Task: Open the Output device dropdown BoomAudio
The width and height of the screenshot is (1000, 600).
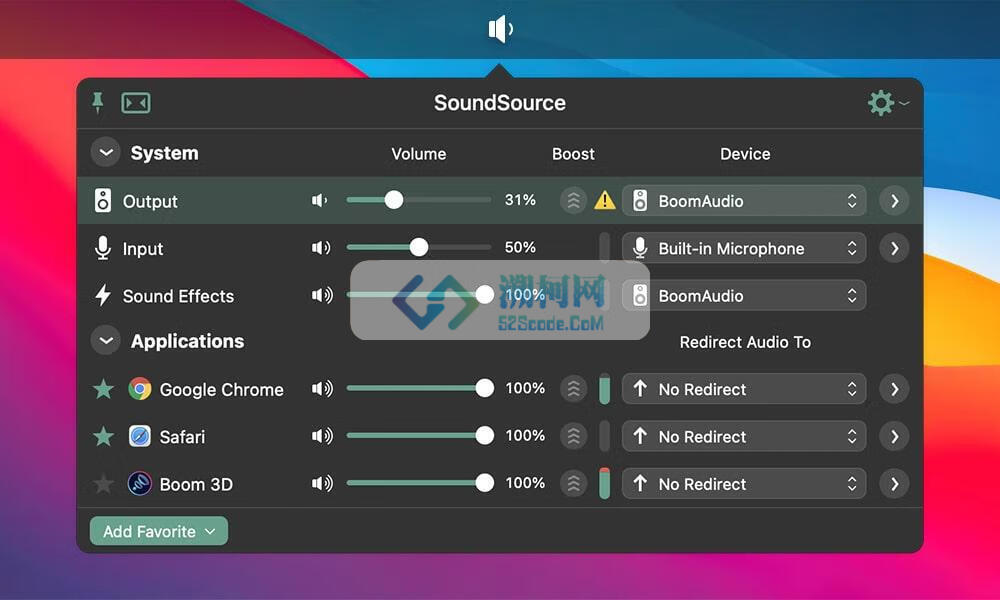Action: (744, 201)
